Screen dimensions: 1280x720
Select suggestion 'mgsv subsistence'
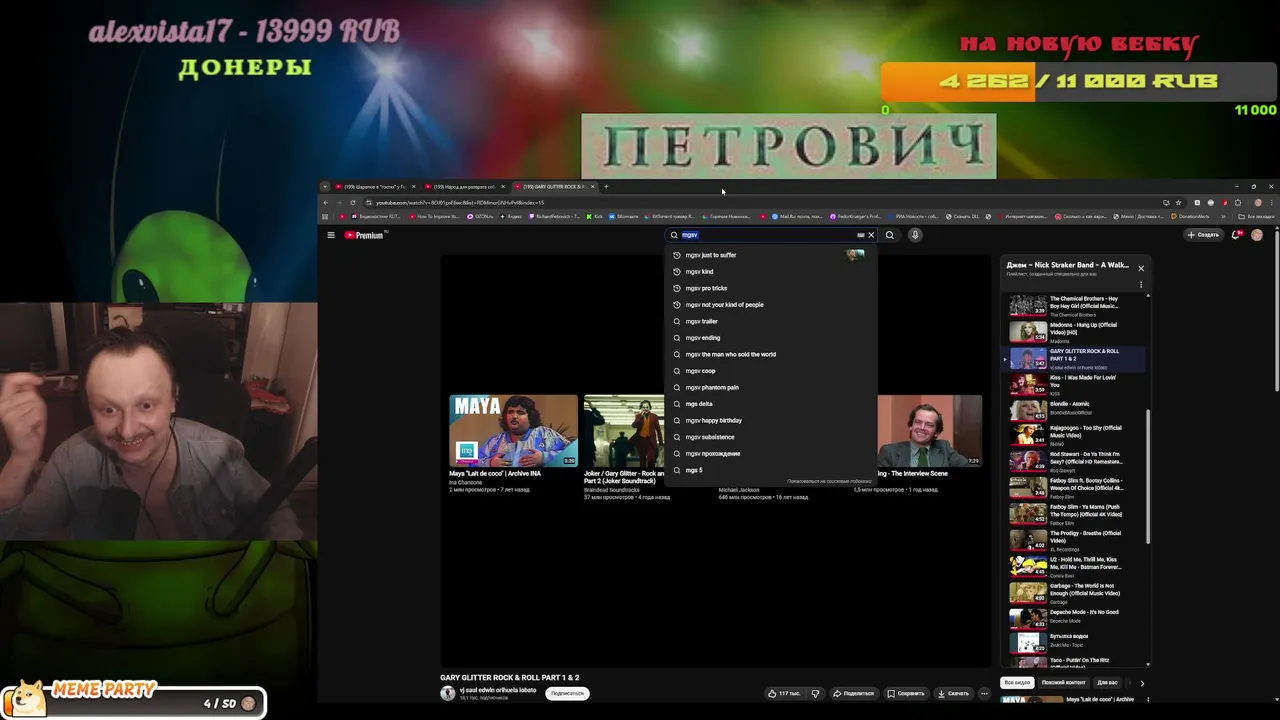[x=770, y=437]
